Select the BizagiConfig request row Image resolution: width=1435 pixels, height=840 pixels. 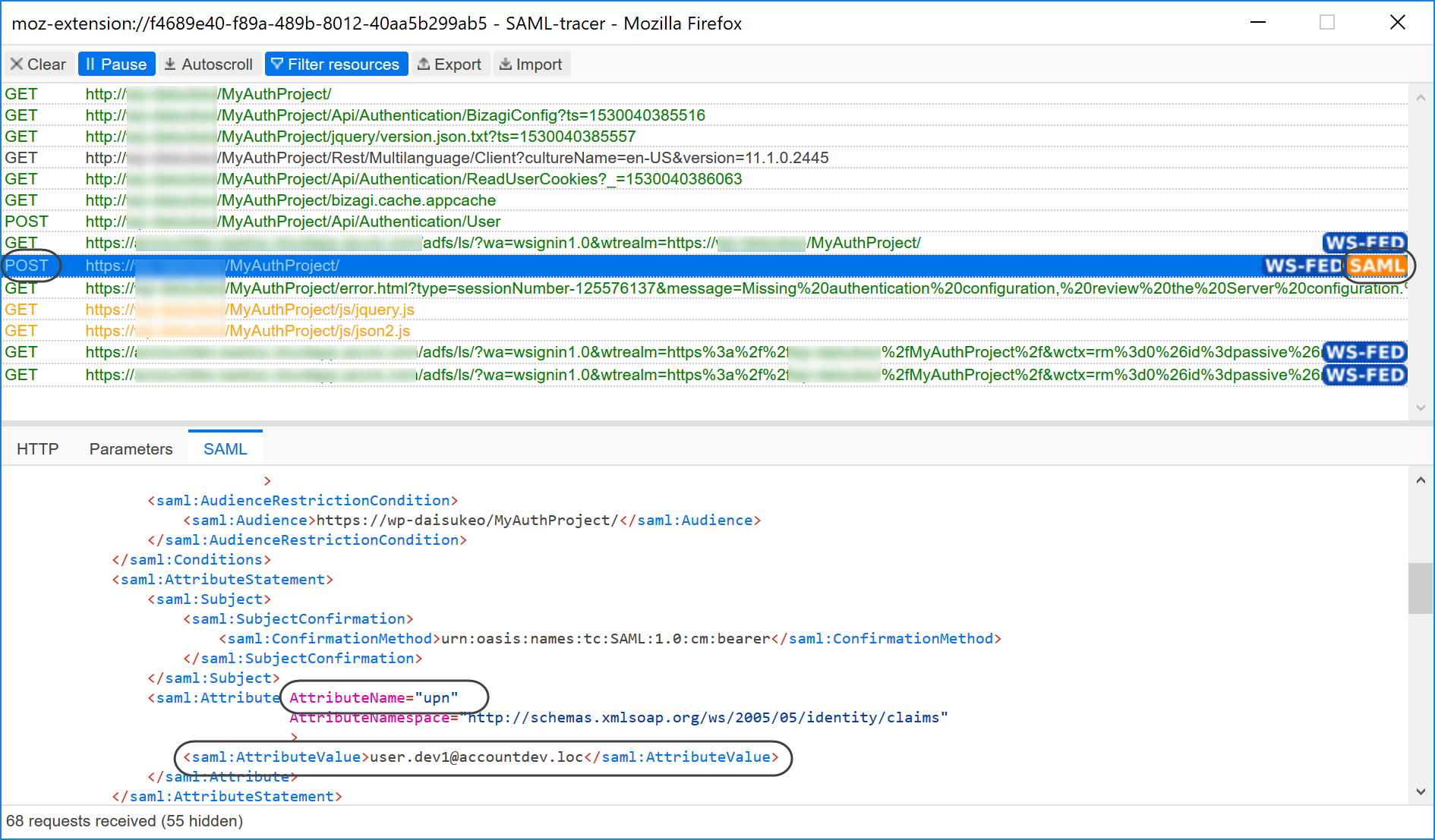(705, 115)
